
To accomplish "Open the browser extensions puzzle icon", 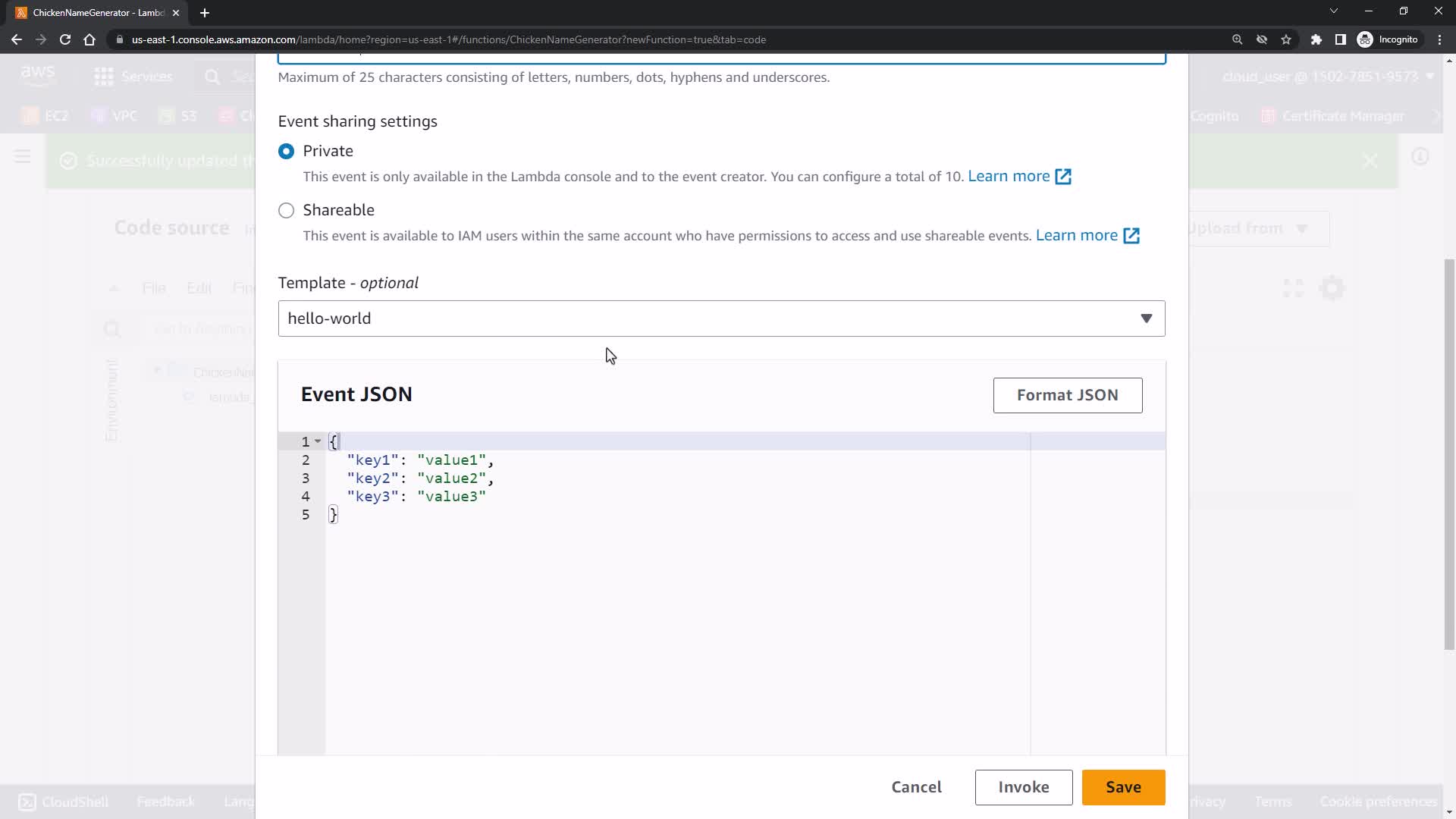I will pyautogui.click(x=1316, y=39).
